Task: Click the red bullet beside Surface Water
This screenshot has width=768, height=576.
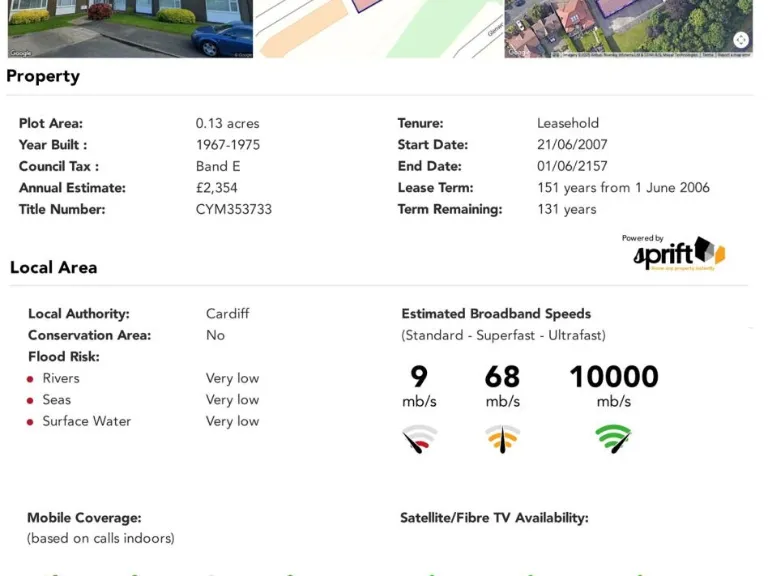Action: pyautogui.click(x=31, y=422)
